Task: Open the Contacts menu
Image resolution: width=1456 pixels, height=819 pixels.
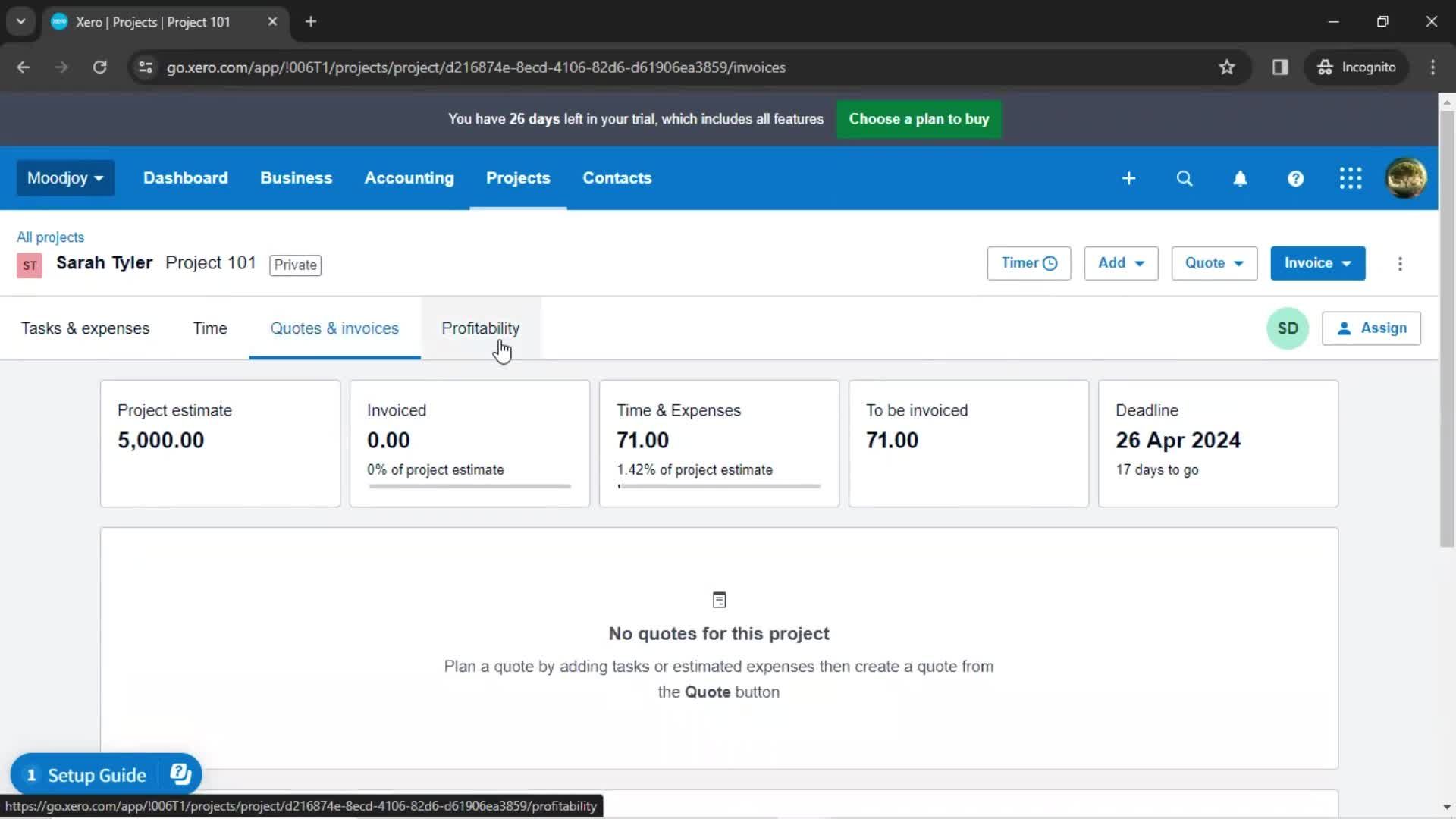Action: coord(617,178)
